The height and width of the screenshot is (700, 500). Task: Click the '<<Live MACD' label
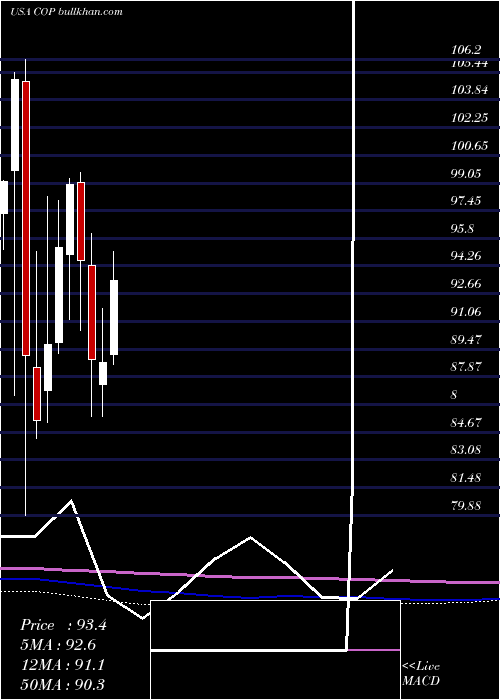click(421, 673)
